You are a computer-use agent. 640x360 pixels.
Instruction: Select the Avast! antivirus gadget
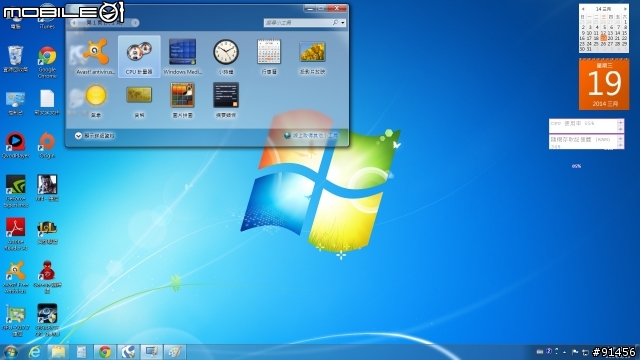(x=96, y=56)
